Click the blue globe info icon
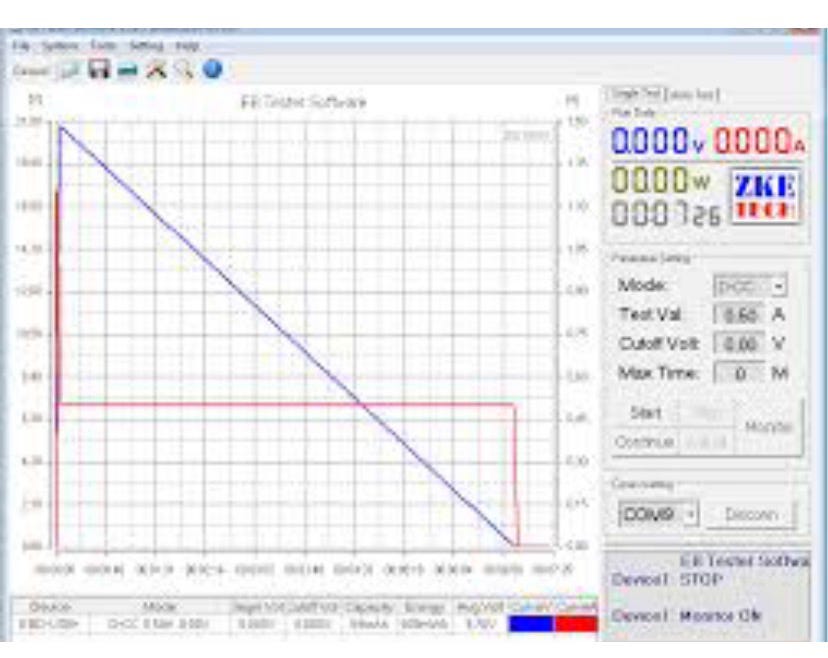828x658 pixels. (212, 69)
